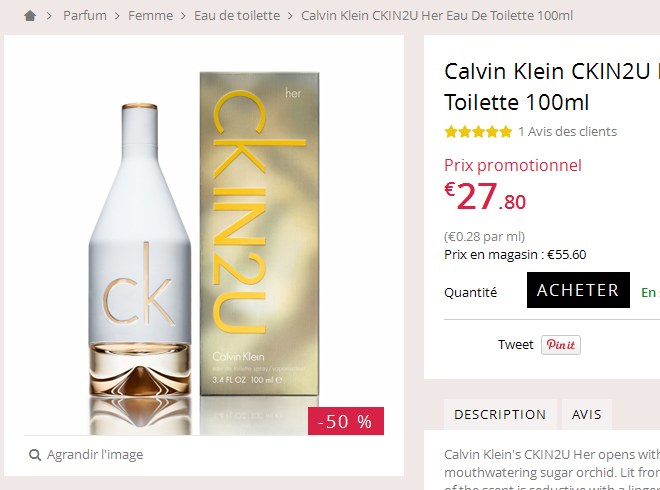
Task: Click the Agrandir l'image text link
Action: click(x=94, y=455)
